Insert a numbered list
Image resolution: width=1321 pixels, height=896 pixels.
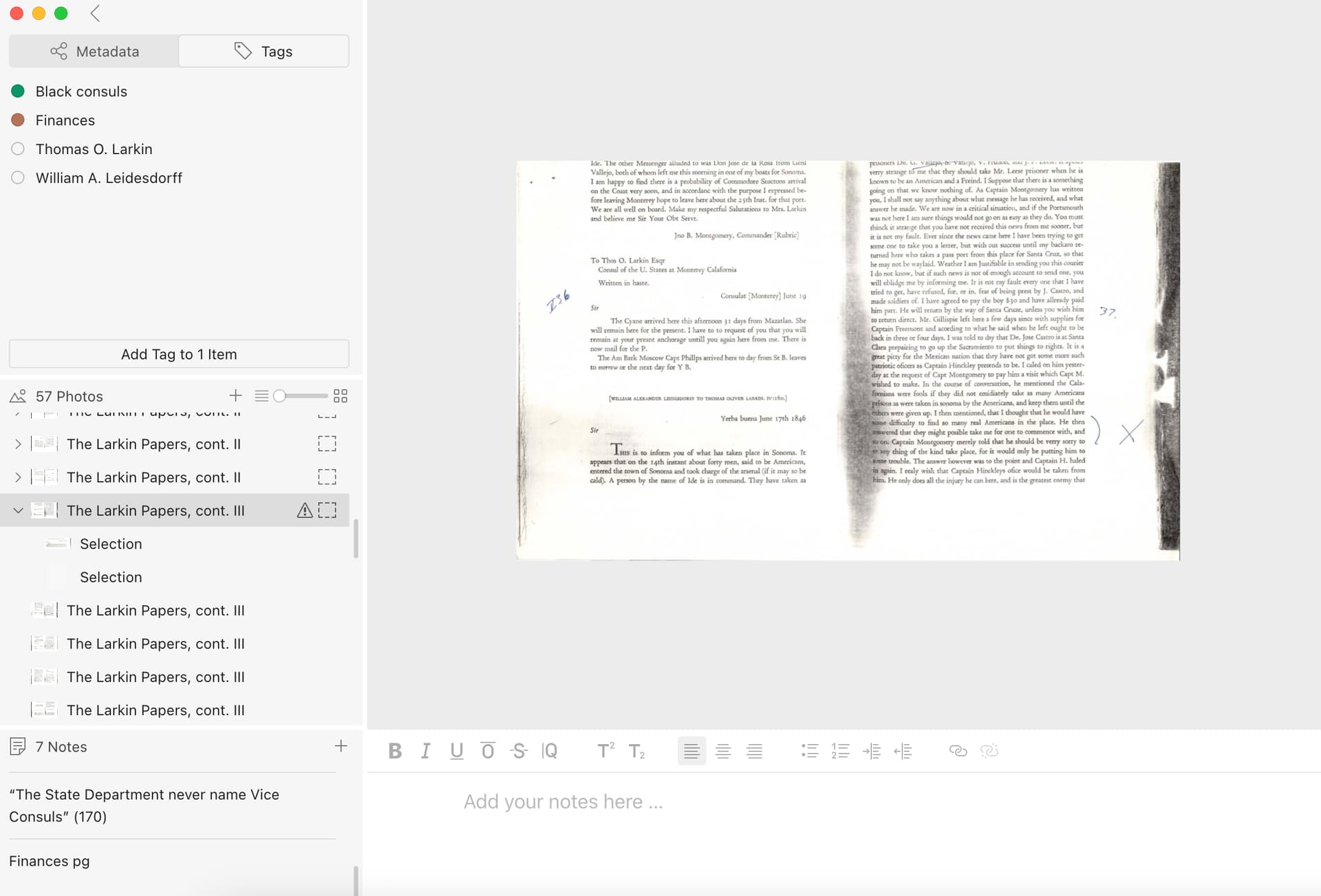coord(840,751)
